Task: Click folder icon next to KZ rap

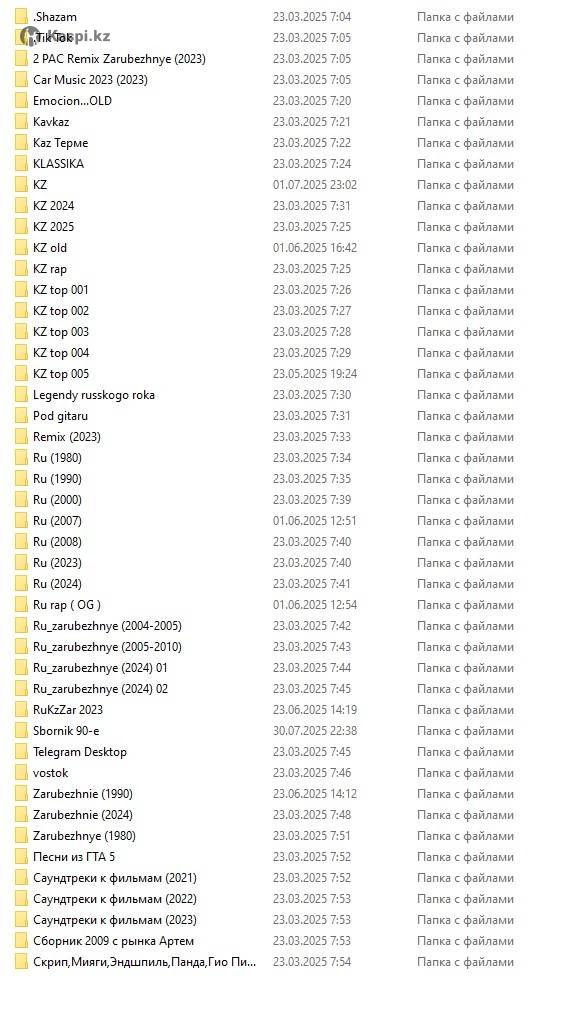Action: pyautogui.click(x=21, y=269)
